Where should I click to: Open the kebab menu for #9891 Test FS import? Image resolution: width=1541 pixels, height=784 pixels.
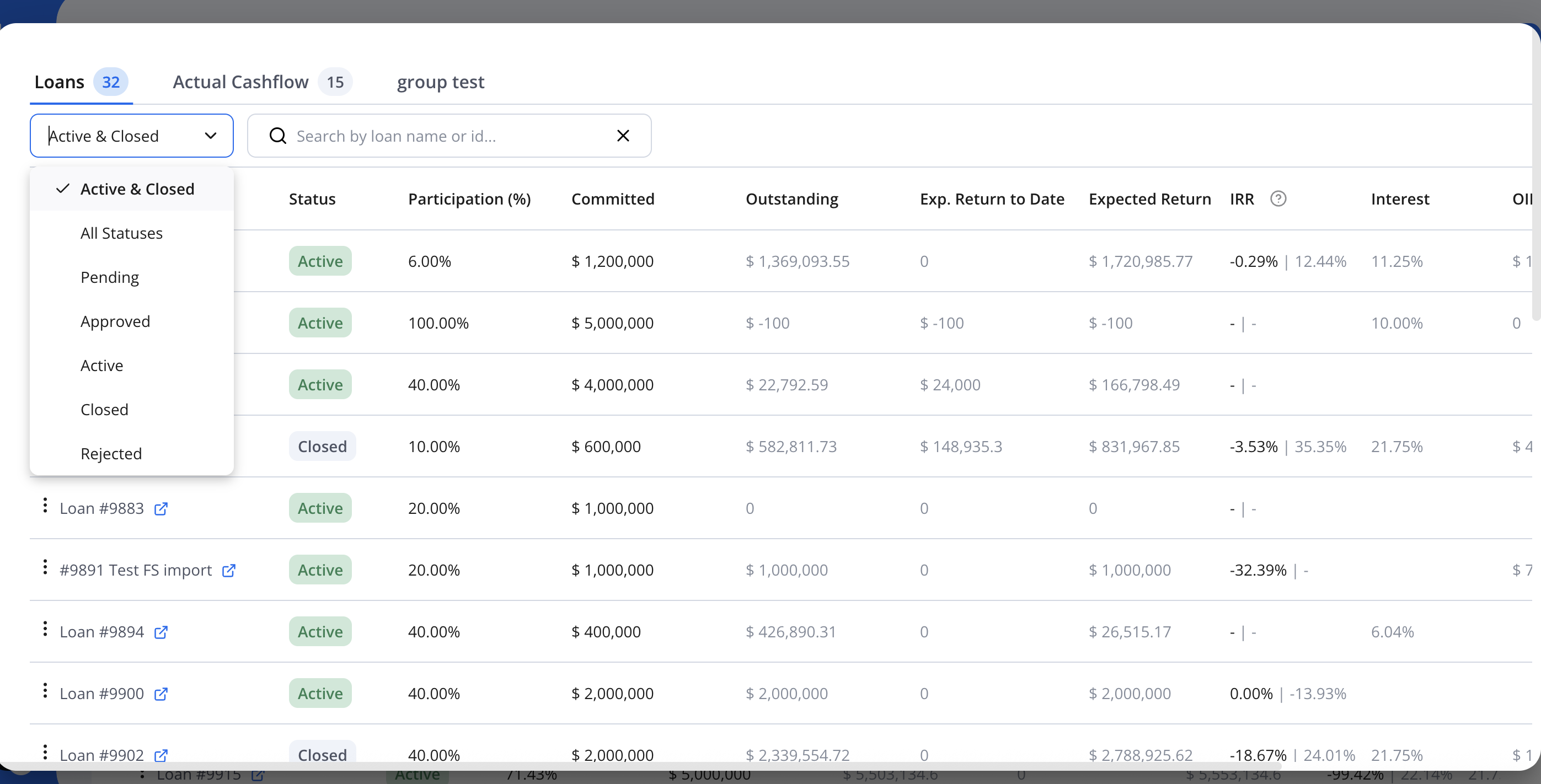pyautogui.click(x=45, y=567)
